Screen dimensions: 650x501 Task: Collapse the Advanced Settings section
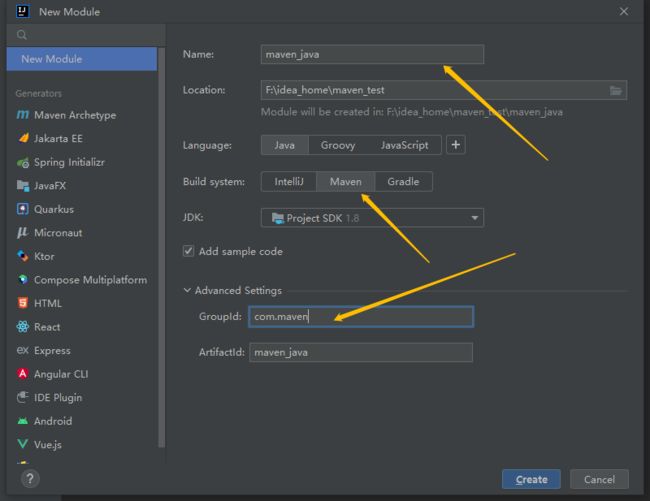[x=233, y=290]
